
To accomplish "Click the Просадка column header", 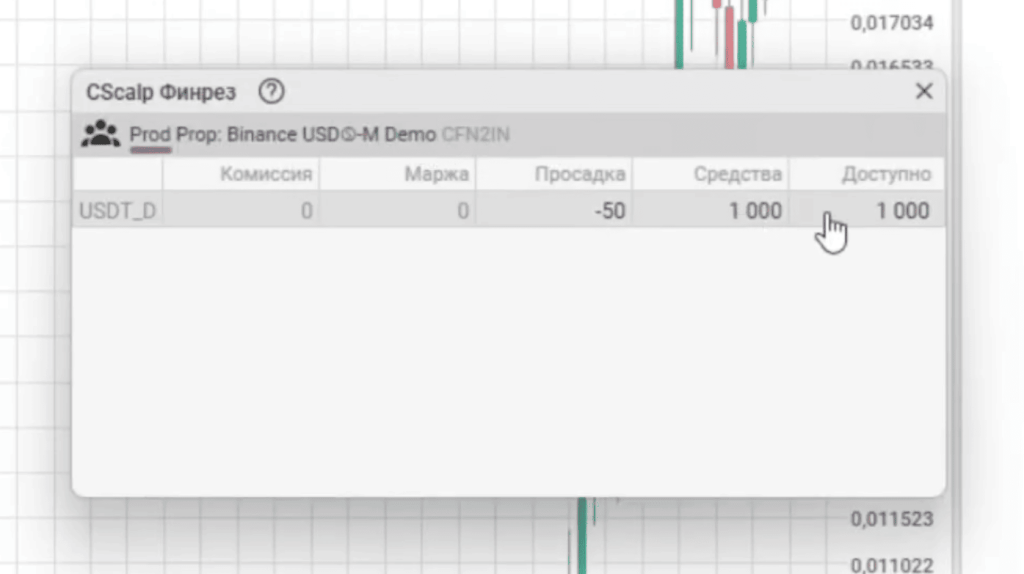I will (580, 174).
